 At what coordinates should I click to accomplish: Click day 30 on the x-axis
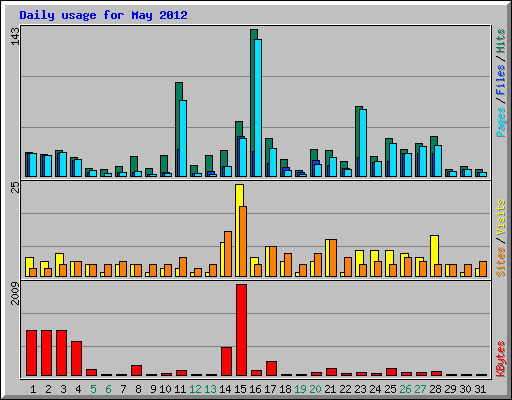(x=465, y=389)
